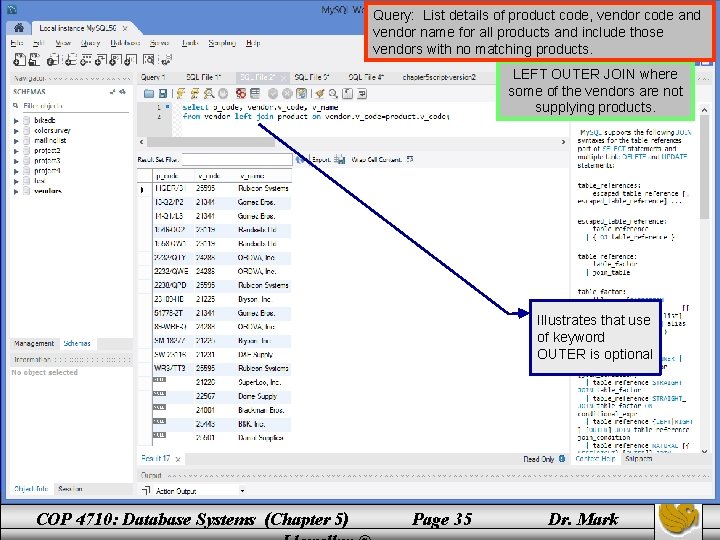Reconnect to DBMS from main toolbar
The width and height of the screenshot is (720, 540).
click(165, 59)
